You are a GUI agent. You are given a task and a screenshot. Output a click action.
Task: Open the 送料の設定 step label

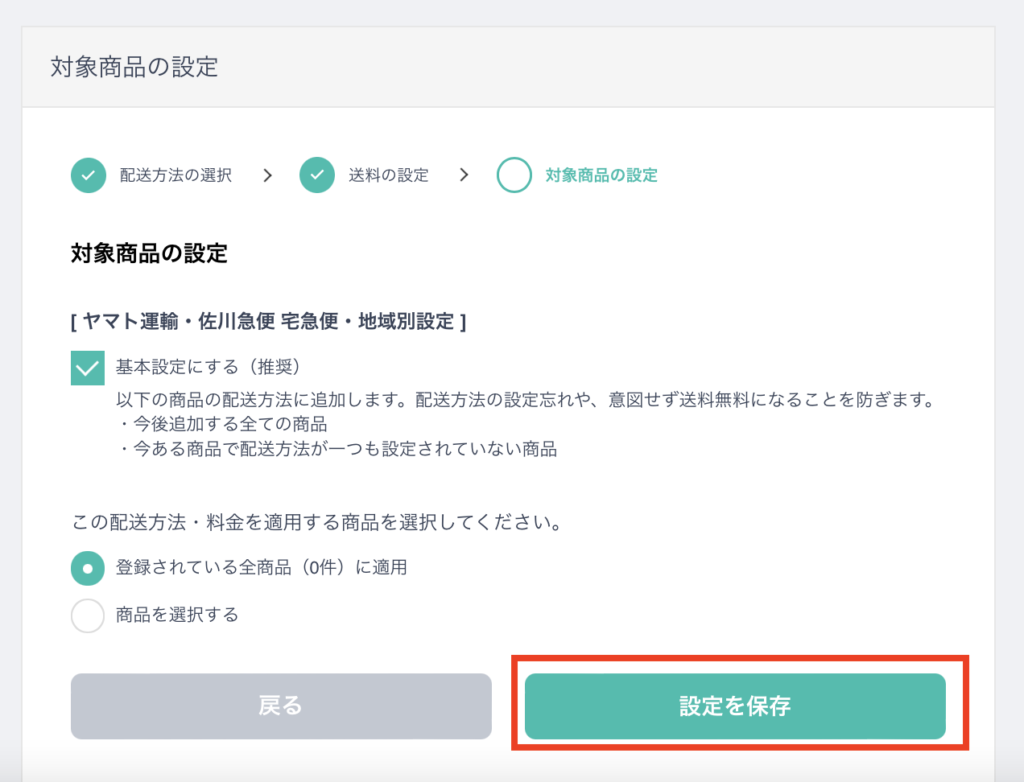coord(389,175)
